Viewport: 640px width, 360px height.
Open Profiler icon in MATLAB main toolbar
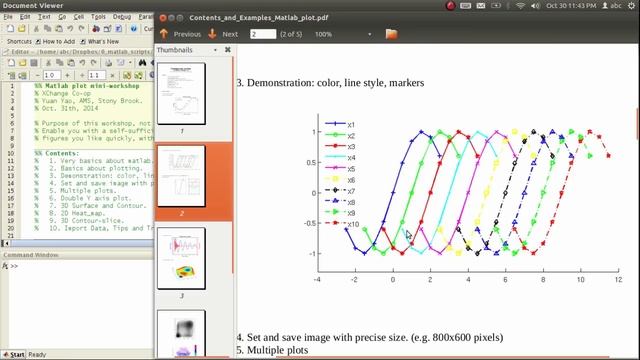pos(118,29)
